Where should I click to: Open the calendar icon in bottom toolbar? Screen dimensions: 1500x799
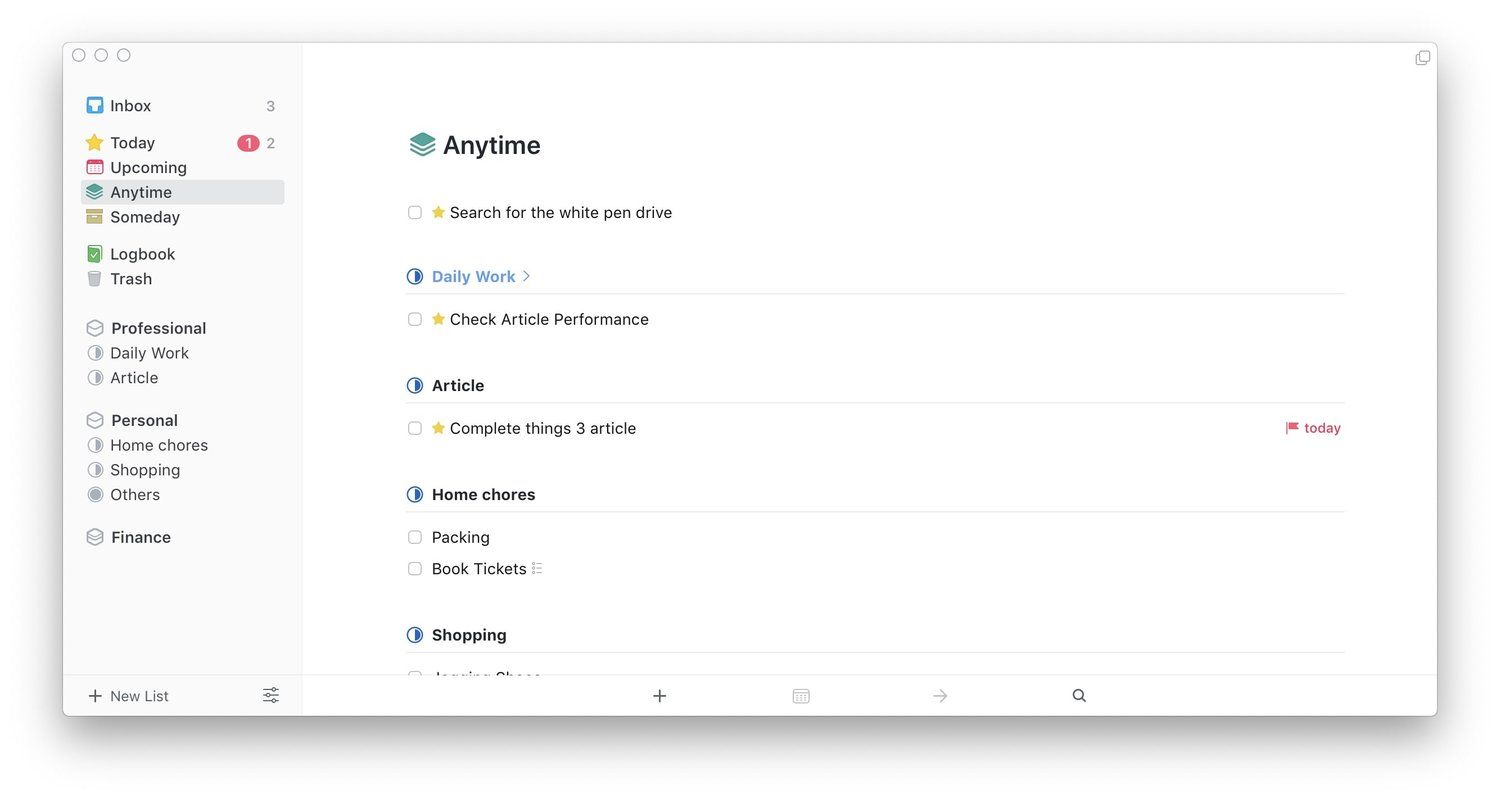click(801, 696)
